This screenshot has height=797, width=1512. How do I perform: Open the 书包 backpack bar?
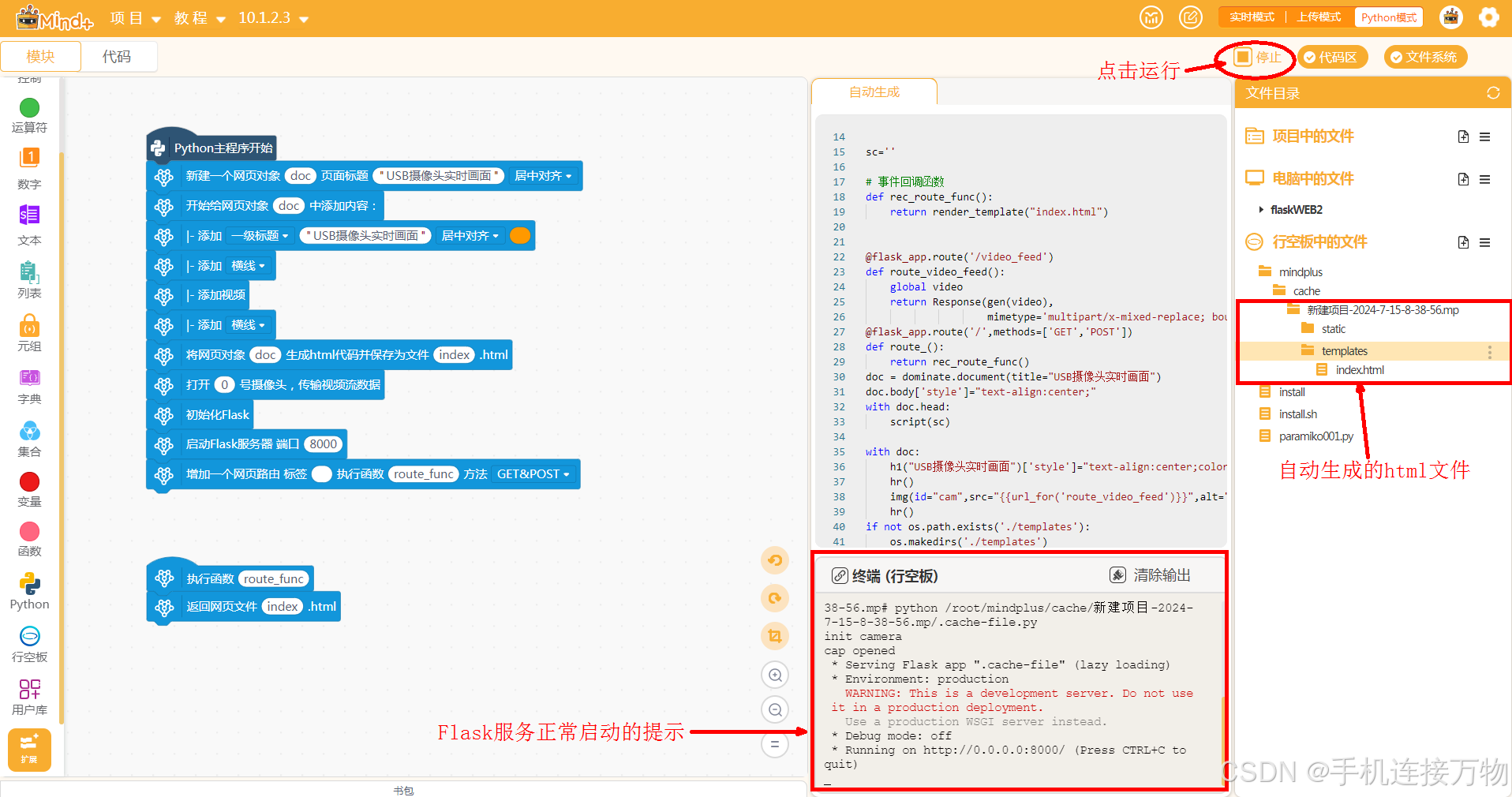[x=403, y=790]
